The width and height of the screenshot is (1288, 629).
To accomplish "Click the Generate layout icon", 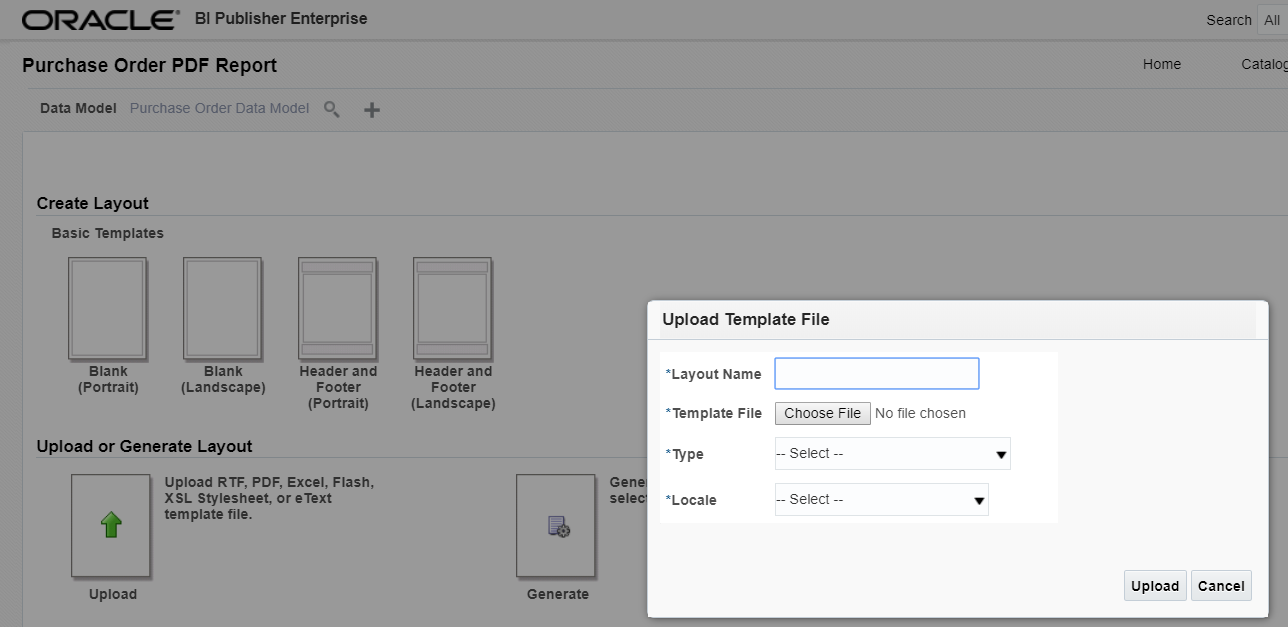I will 556,525.
